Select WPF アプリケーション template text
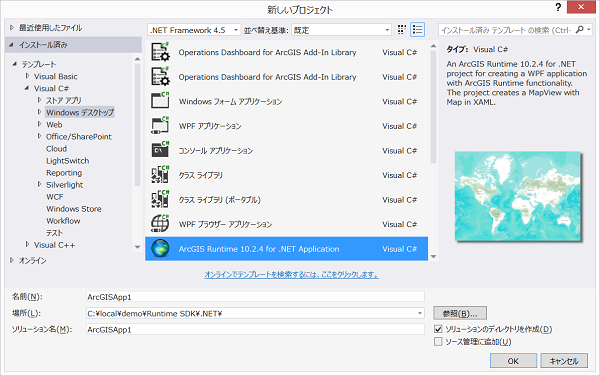The image size is (600, 376). click(x=210, y=126)
